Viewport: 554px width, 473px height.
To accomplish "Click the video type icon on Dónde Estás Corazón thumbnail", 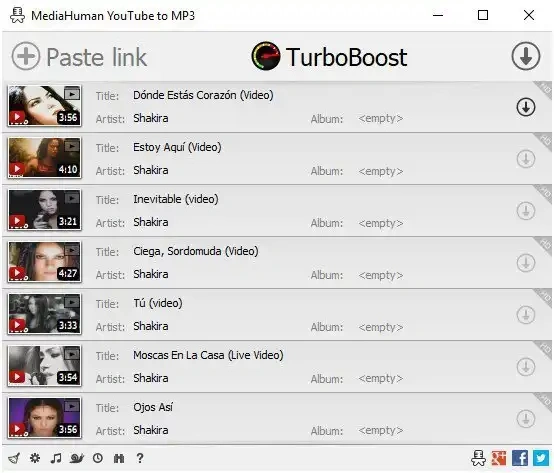I will (72, 94).
